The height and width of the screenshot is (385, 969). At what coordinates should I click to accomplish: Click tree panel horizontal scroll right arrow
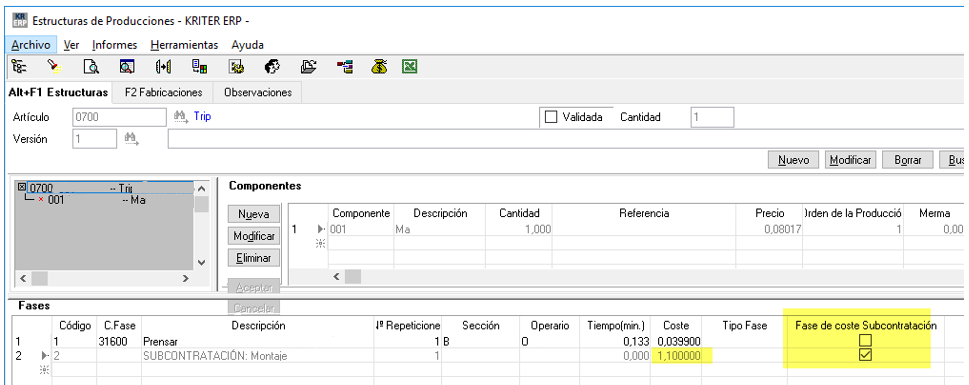point(185,278)
